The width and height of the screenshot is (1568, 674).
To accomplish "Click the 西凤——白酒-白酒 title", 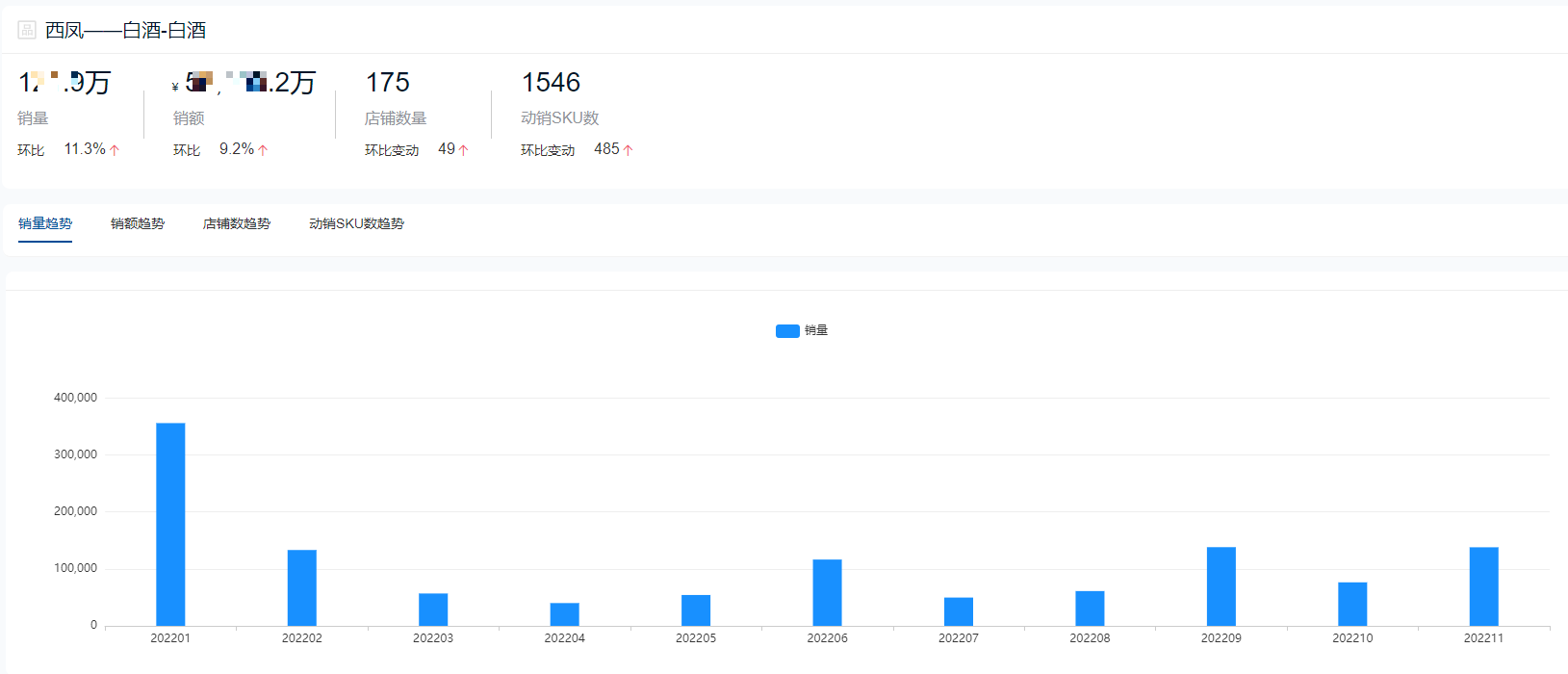I will click(125, 30).
